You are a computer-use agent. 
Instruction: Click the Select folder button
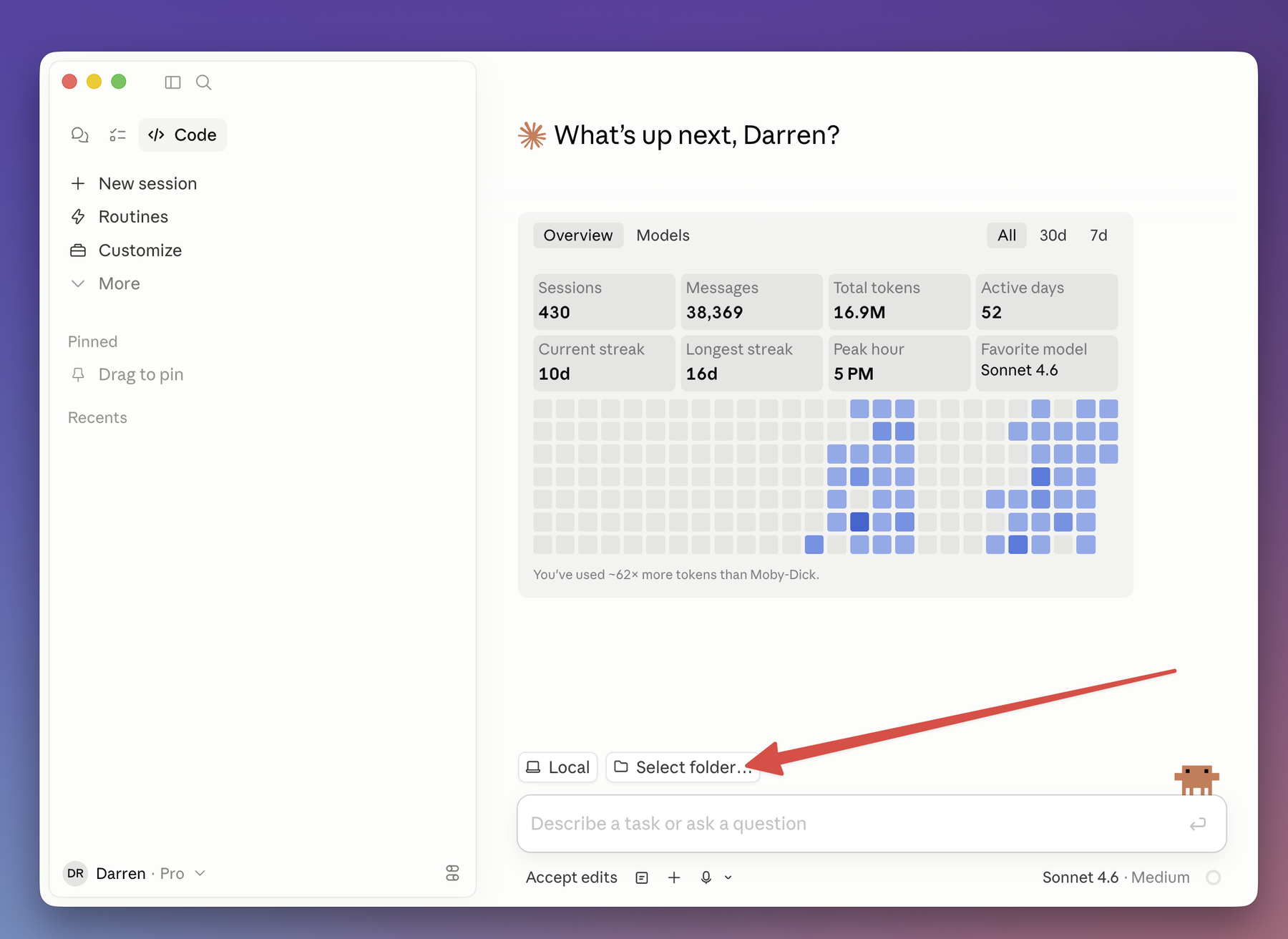pyautogui.click(x=683, y=767)
